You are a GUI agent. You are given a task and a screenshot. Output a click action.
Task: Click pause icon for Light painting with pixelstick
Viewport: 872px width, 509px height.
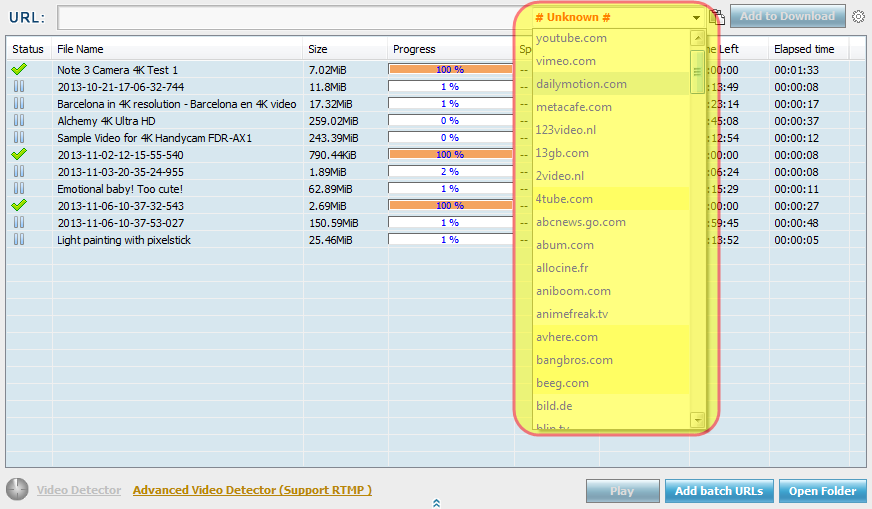pos(19,239)
